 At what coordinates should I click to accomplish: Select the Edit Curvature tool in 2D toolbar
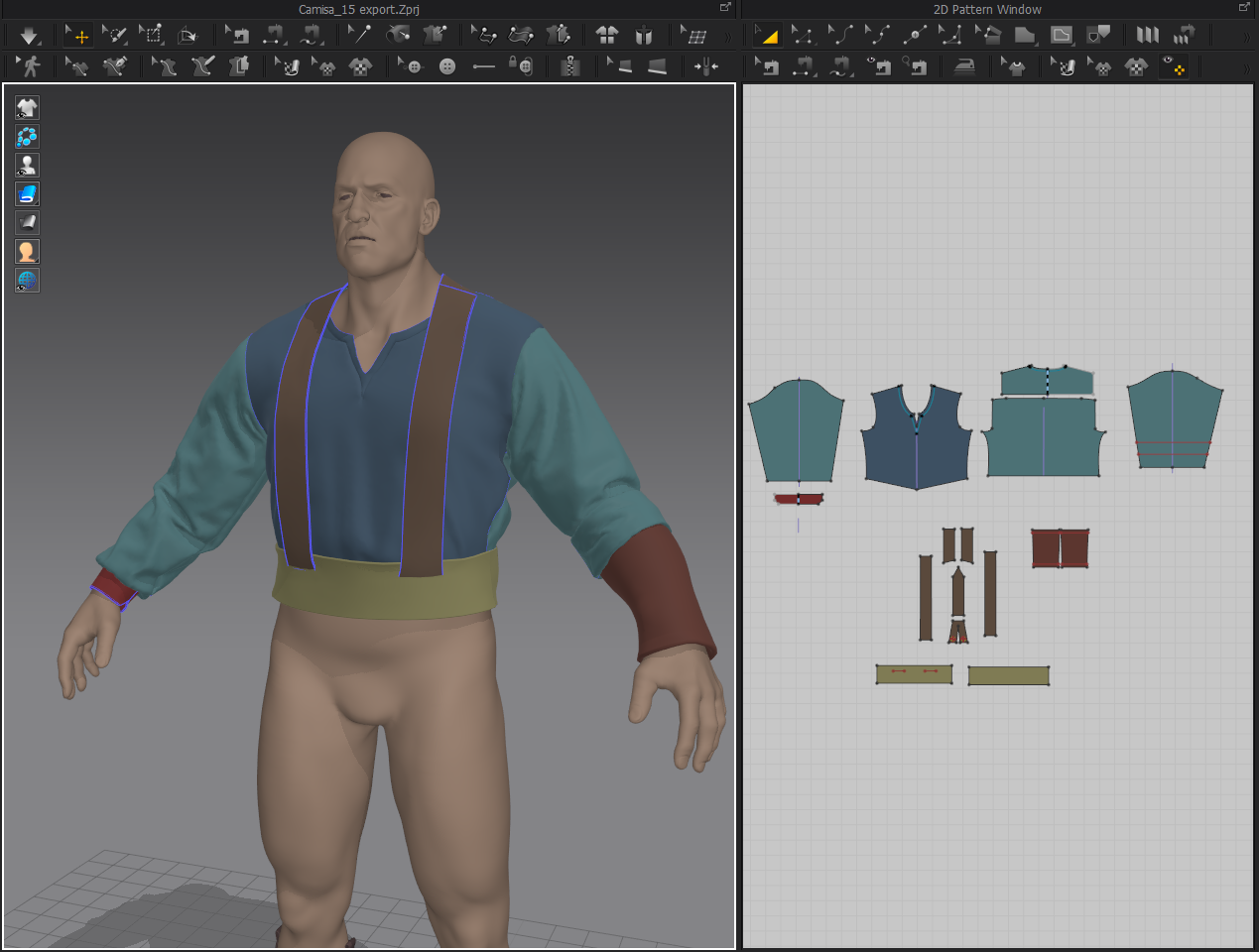pos(840,36)
